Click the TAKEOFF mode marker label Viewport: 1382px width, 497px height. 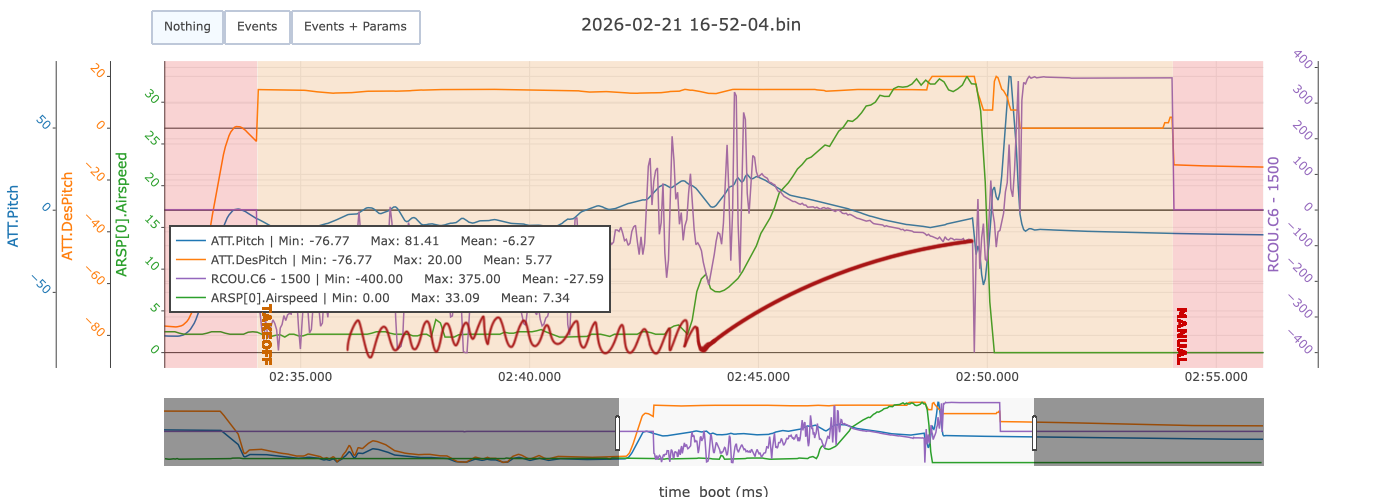click(x=266, y=334)
